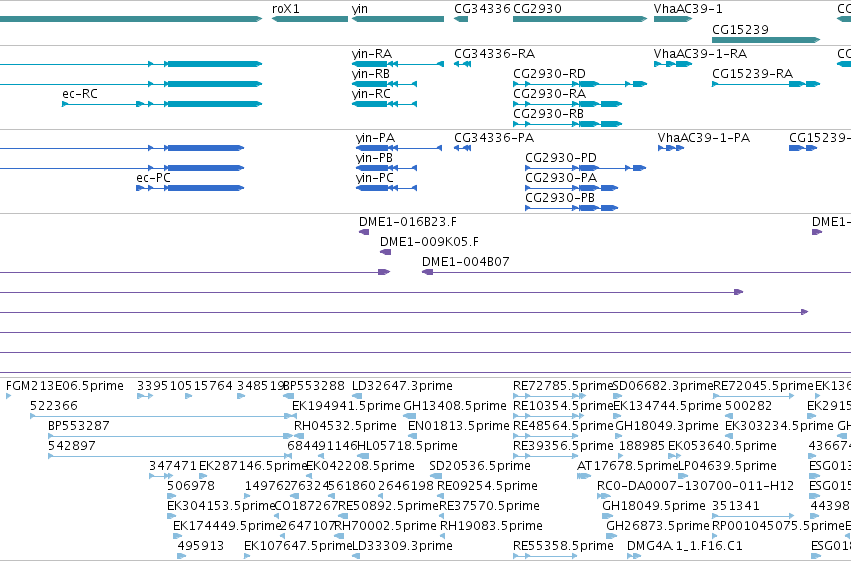Click the yin-RC transcript label
851x561 pixels.
point(371,94)
